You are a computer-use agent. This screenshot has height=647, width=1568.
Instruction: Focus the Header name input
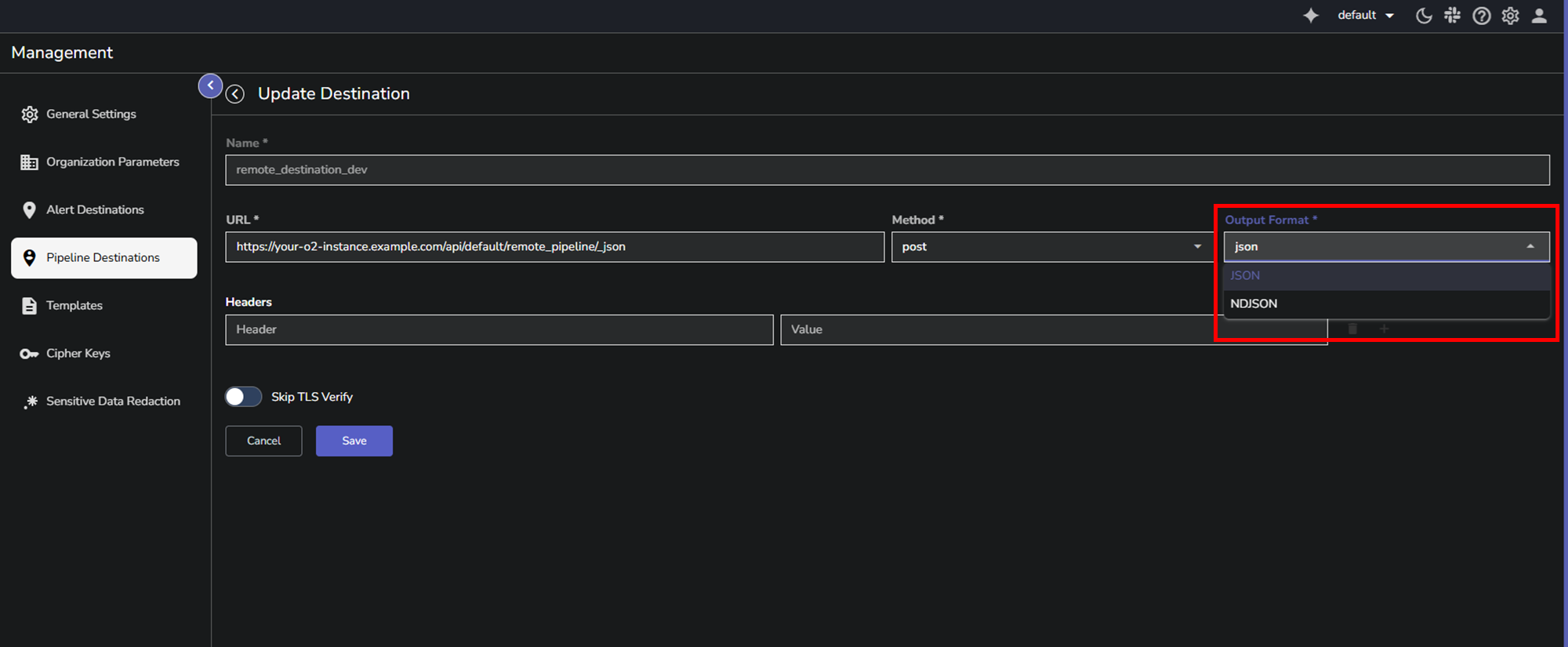click(x=499, y=330)
